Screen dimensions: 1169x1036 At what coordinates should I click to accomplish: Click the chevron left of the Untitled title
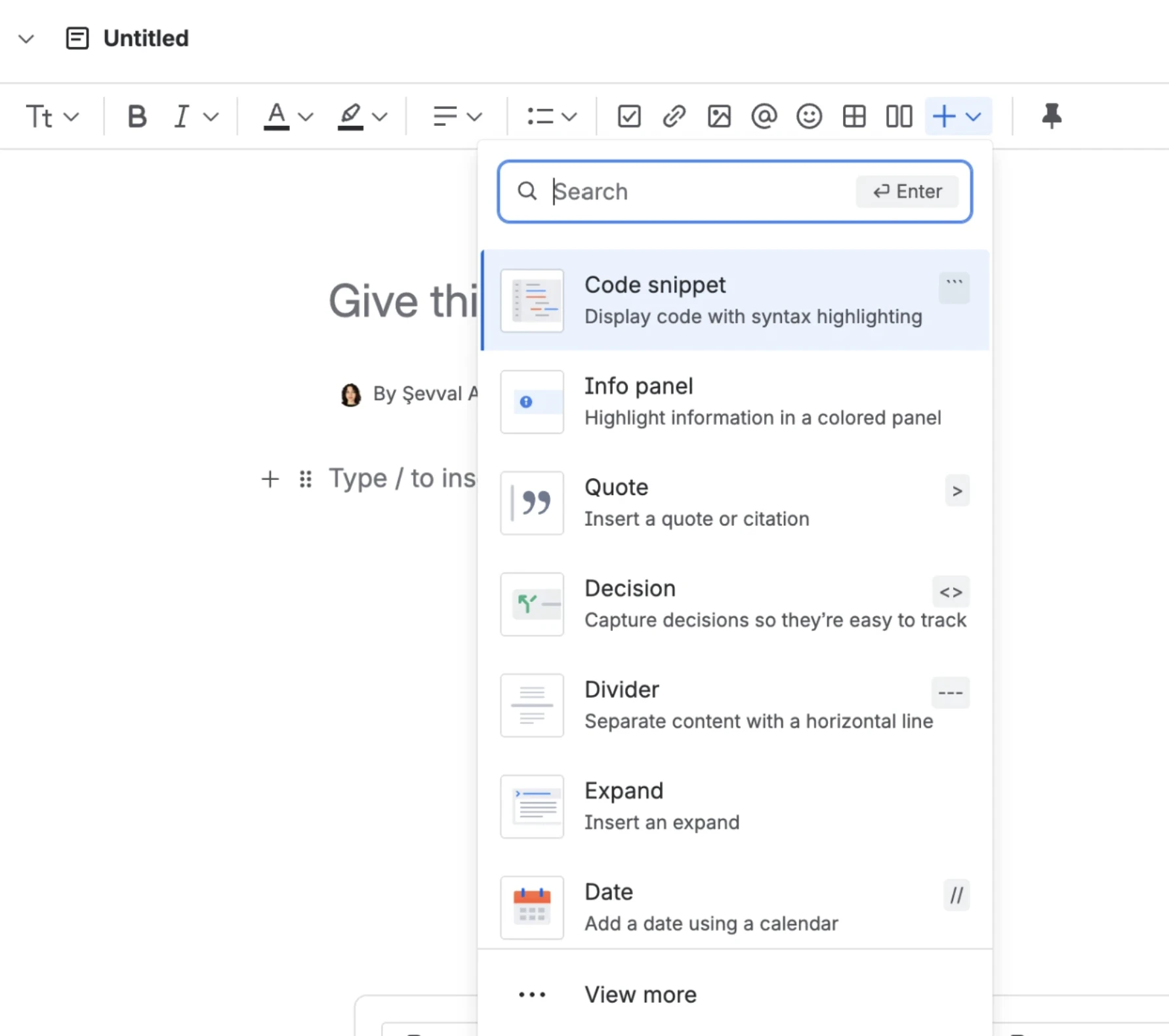pos(26,39)
